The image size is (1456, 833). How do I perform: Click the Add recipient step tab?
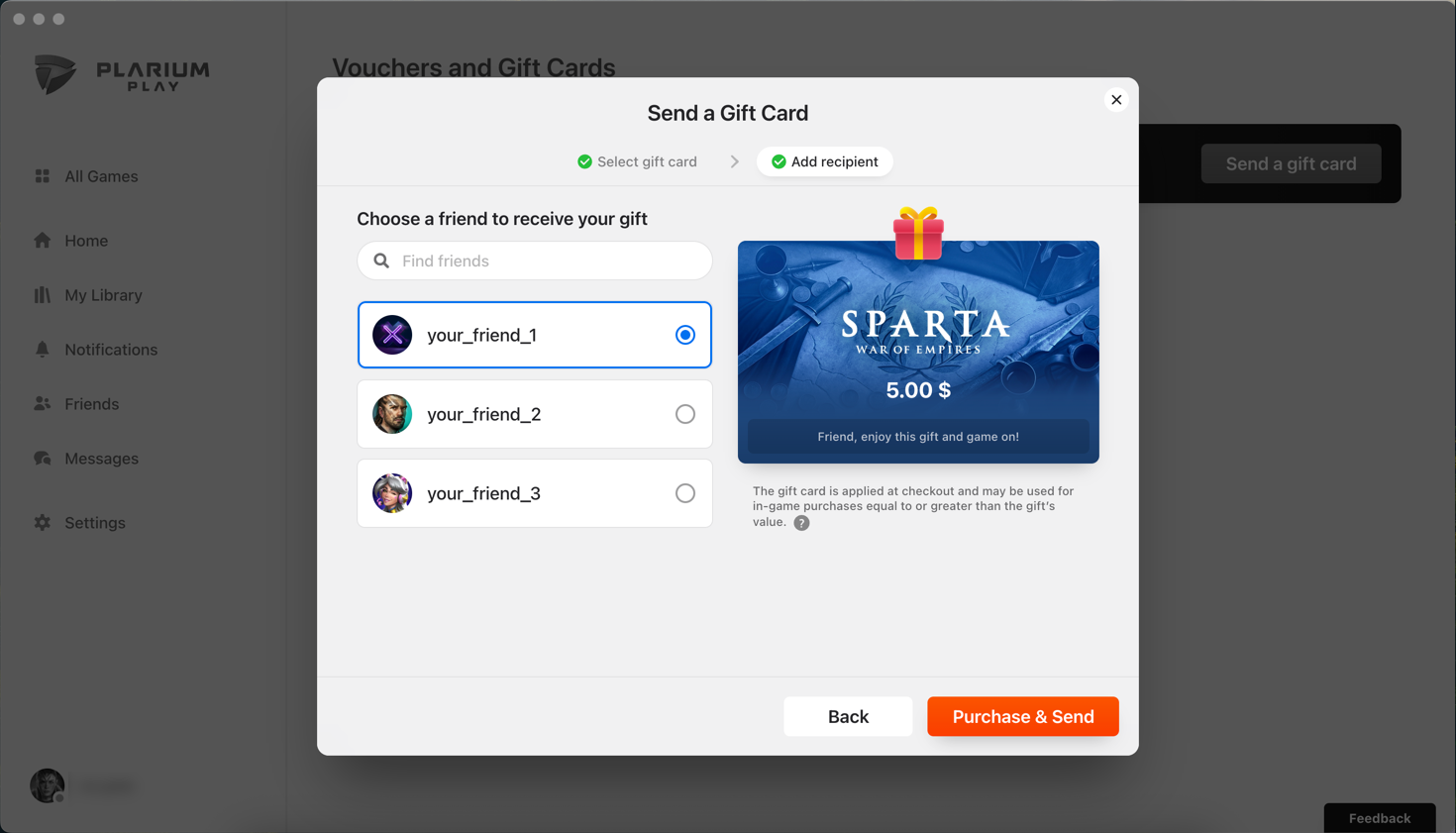coord(825,161)
